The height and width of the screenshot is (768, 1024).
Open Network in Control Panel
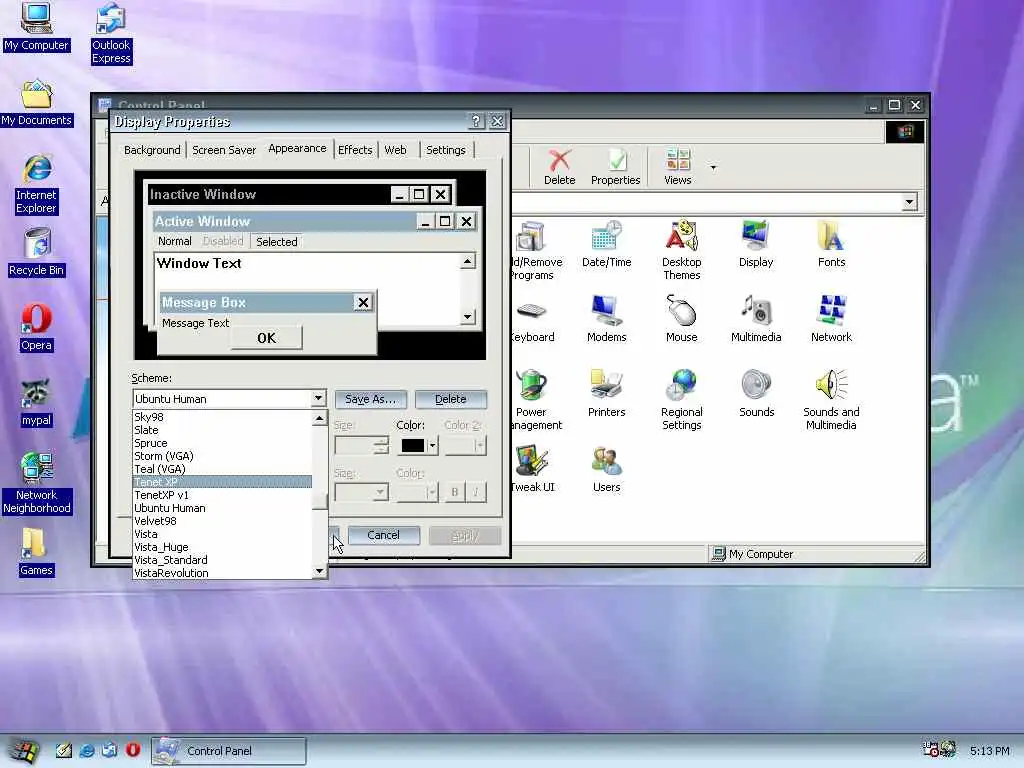tap(831, 319)
